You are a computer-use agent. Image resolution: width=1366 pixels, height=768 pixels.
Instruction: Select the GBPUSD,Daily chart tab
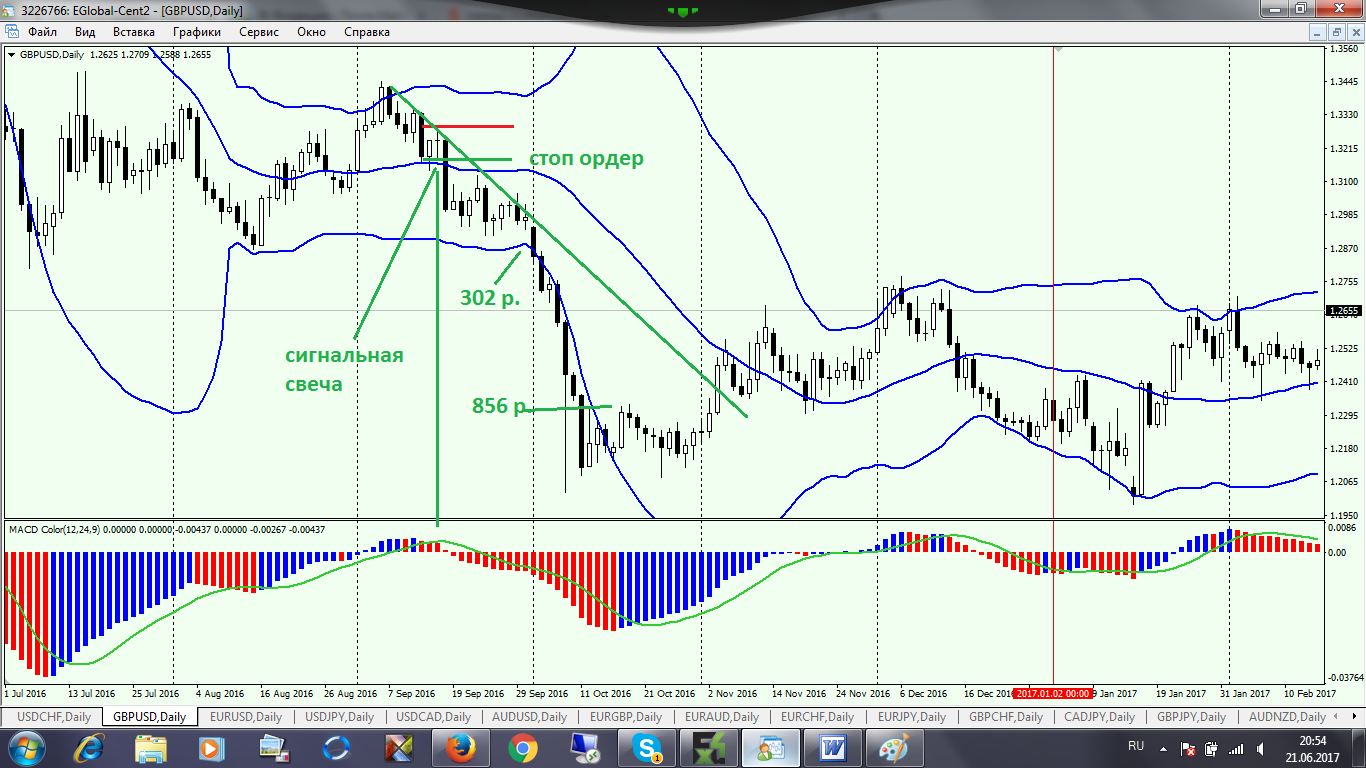[x=149, y=717]
